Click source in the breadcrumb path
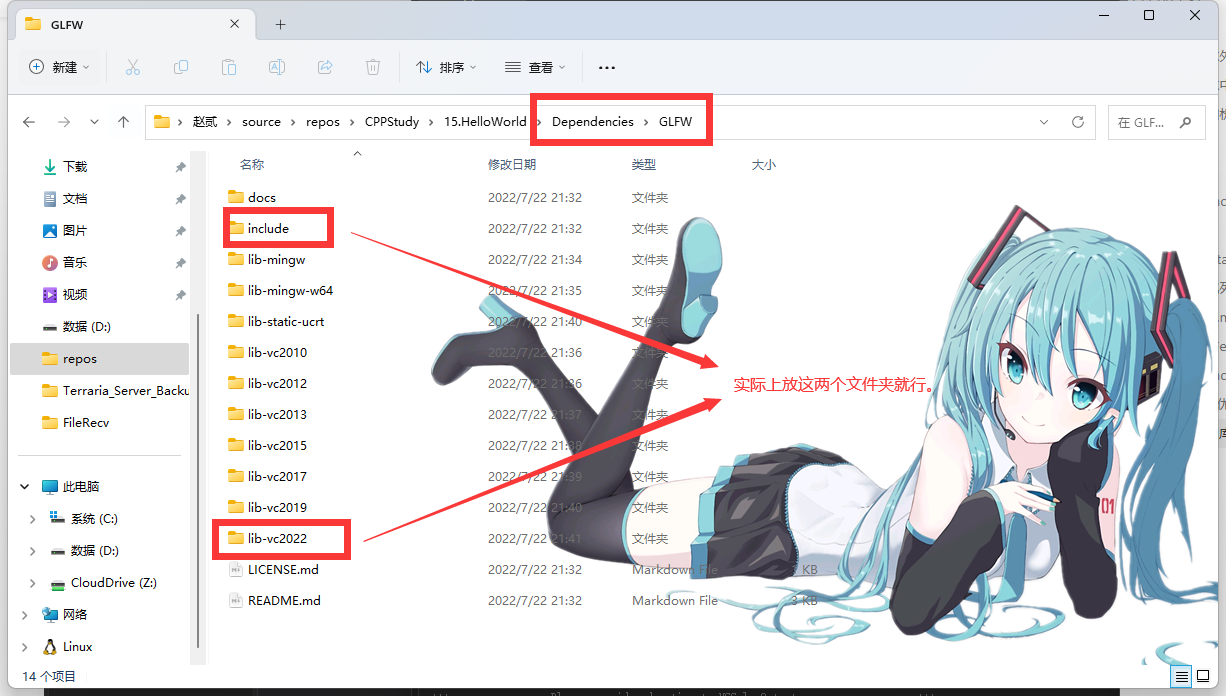The image size is (1226, 696). [x=261, y=122]
